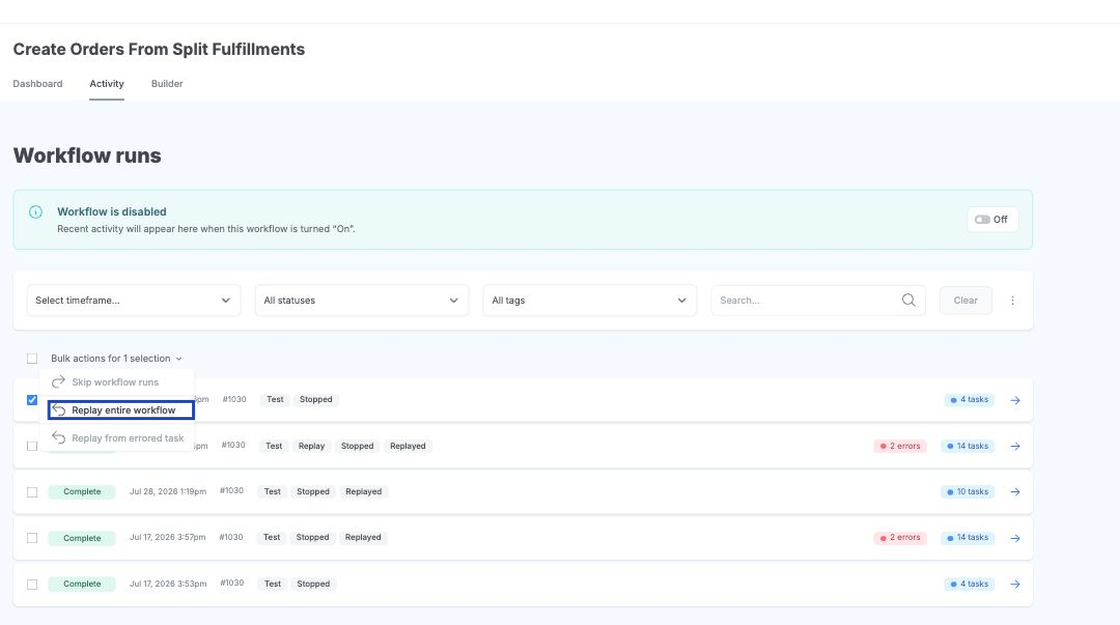Click 2 errors badge on the Replay row
This screenshot has height=625, width=1120.
click(900, 446)
